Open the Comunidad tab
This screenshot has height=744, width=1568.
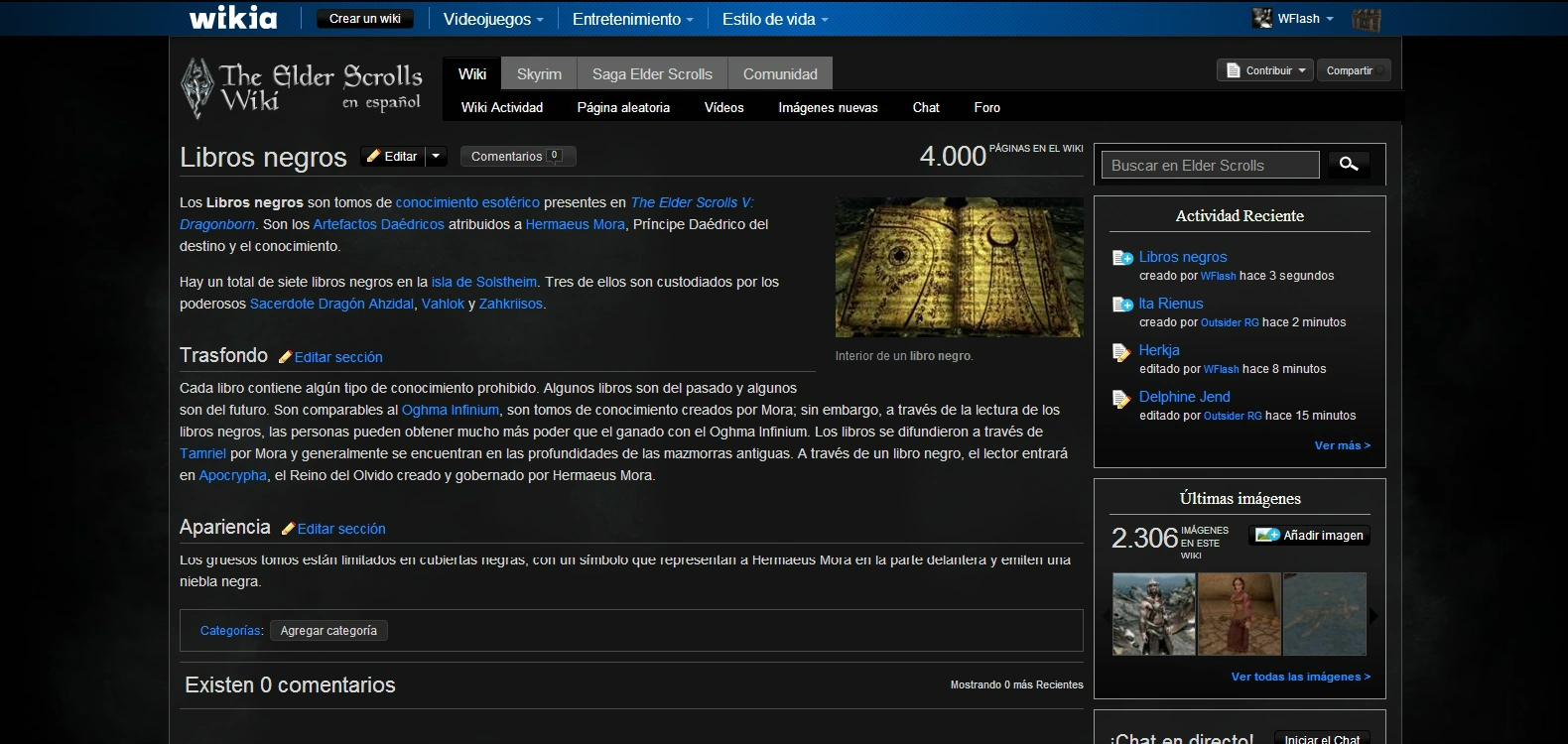pos(780,73)
